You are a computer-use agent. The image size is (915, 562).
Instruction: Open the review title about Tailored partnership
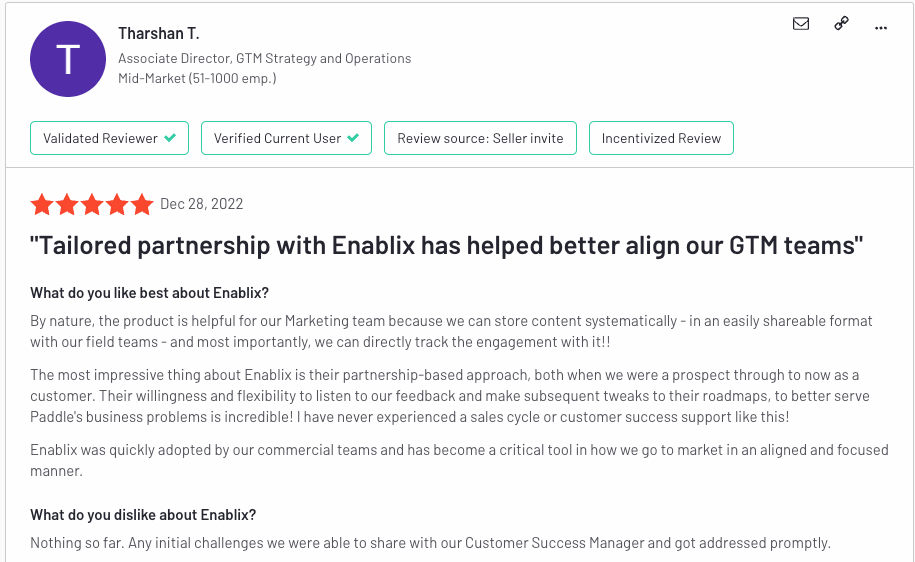pos(446,246)
